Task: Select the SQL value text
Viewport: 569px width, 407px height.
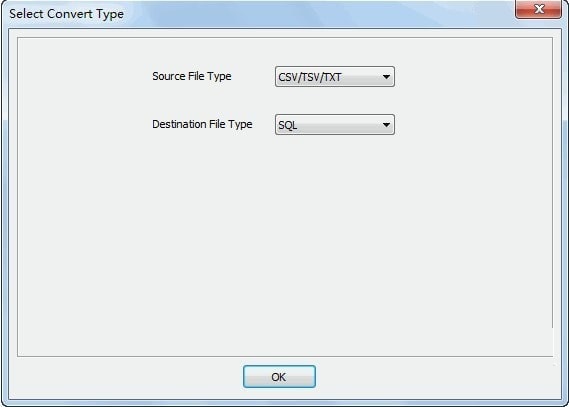Action: click(287, 126)
